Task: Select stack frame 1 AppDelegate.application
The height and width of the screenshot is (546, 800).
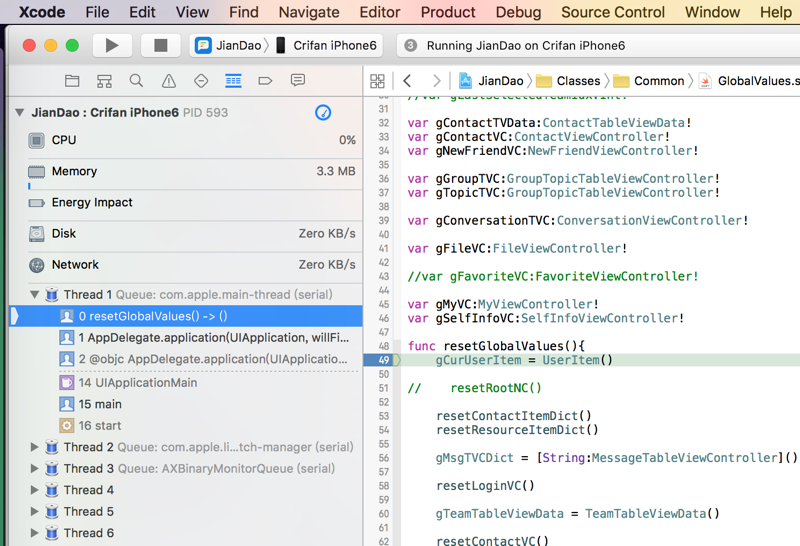Action: pos(186,338)
